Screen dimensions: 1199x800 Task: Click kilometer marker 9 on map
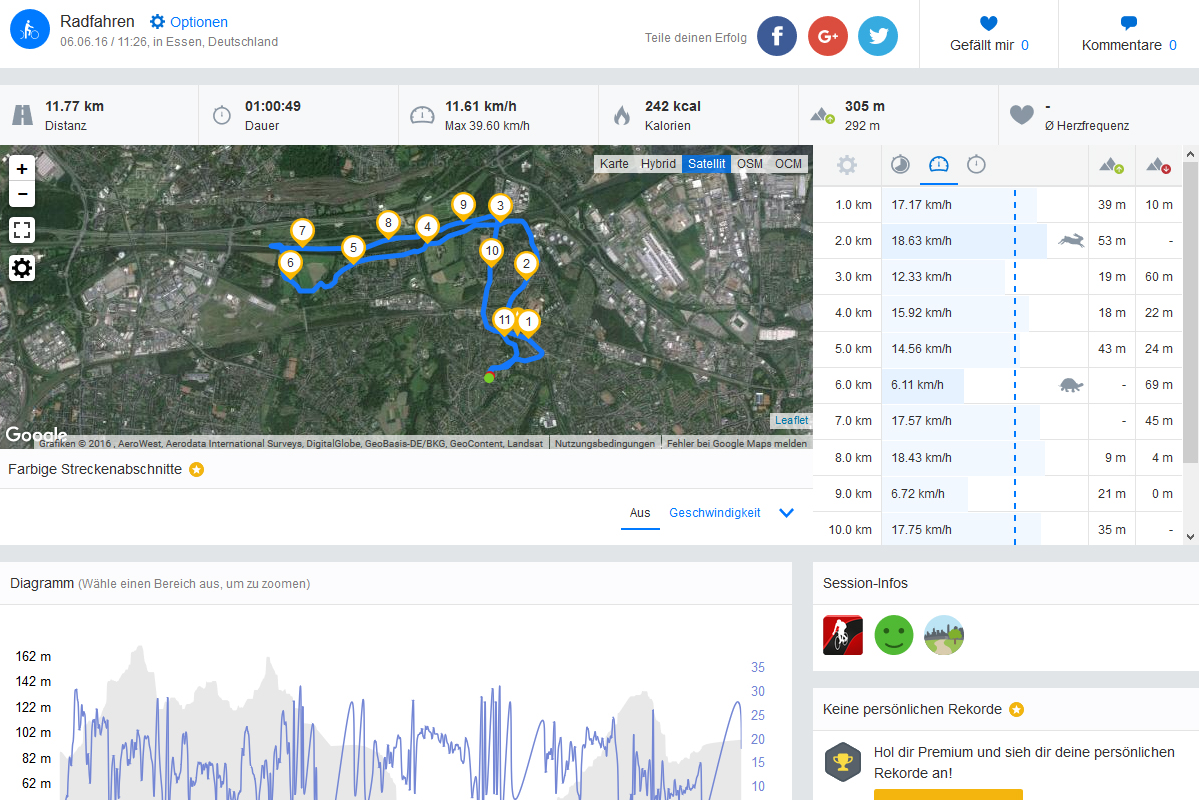pos(463,206)
